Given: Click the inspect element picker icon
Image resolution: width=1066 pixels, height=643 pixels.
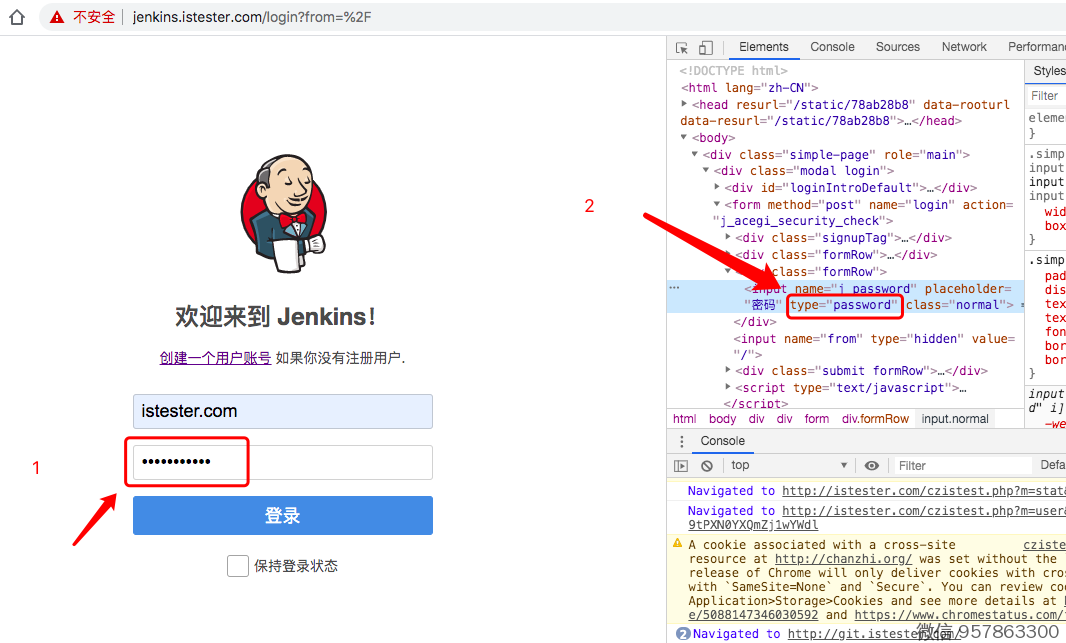Looking at the screenshot, I should 682,47.
